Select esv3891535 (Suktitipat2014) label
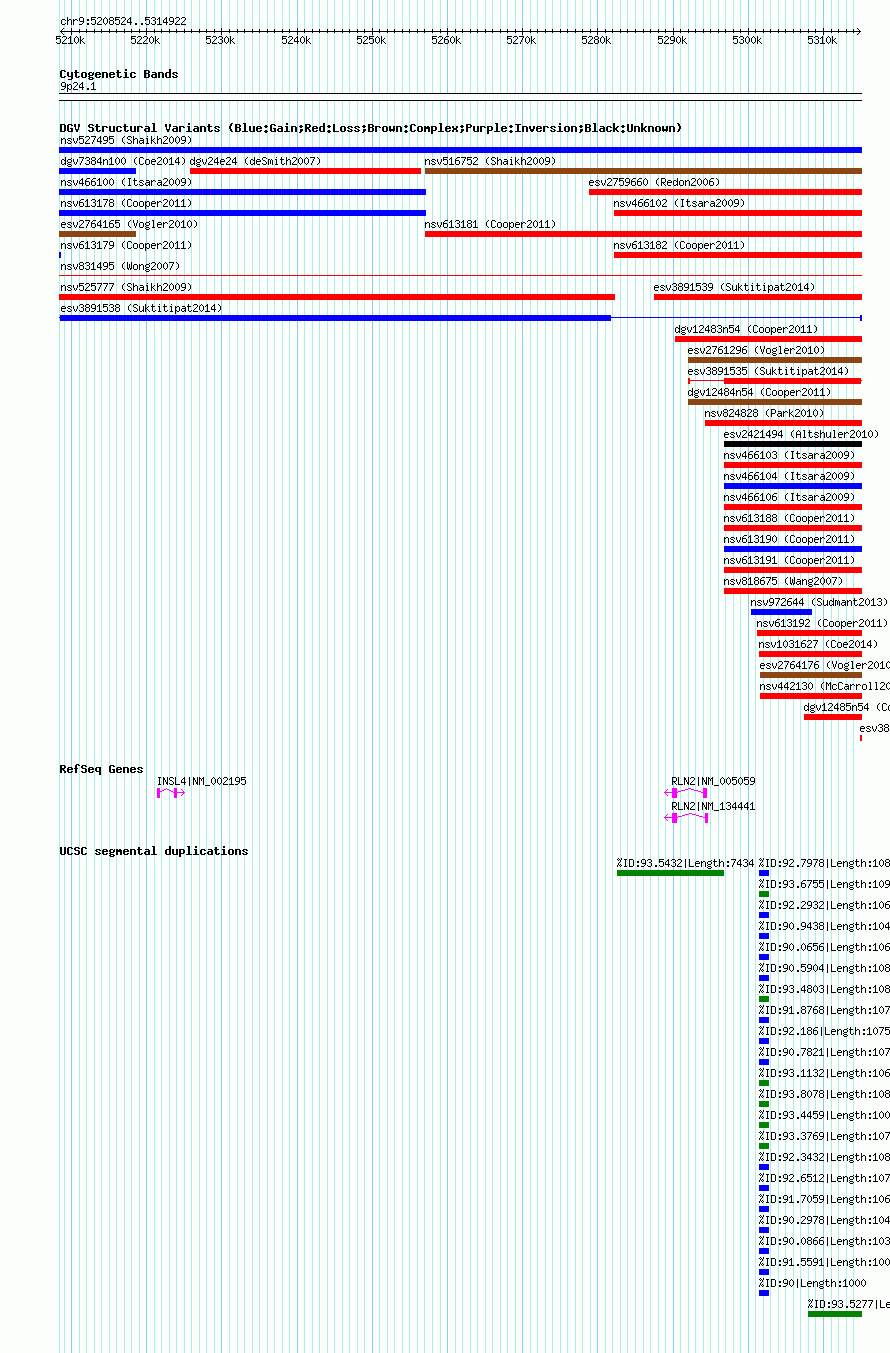This screenshot has width=890, height=1353. [769, 371]
